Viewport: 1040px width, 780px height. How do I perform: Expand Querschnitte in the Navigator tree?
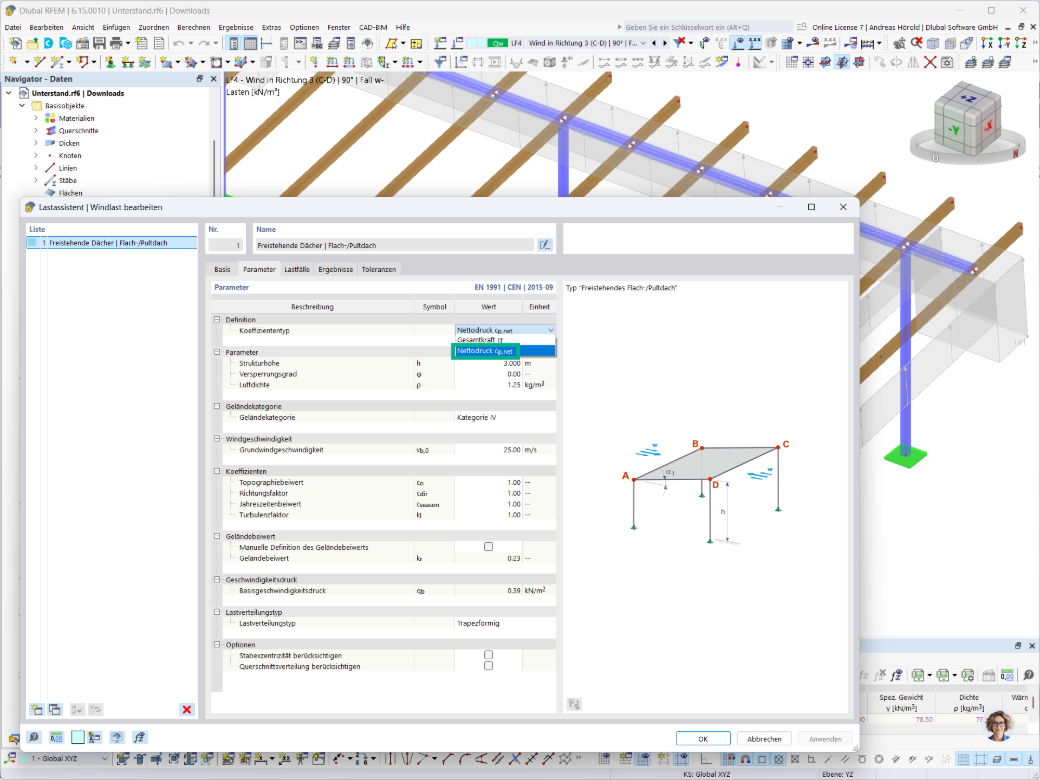[36, 131]
